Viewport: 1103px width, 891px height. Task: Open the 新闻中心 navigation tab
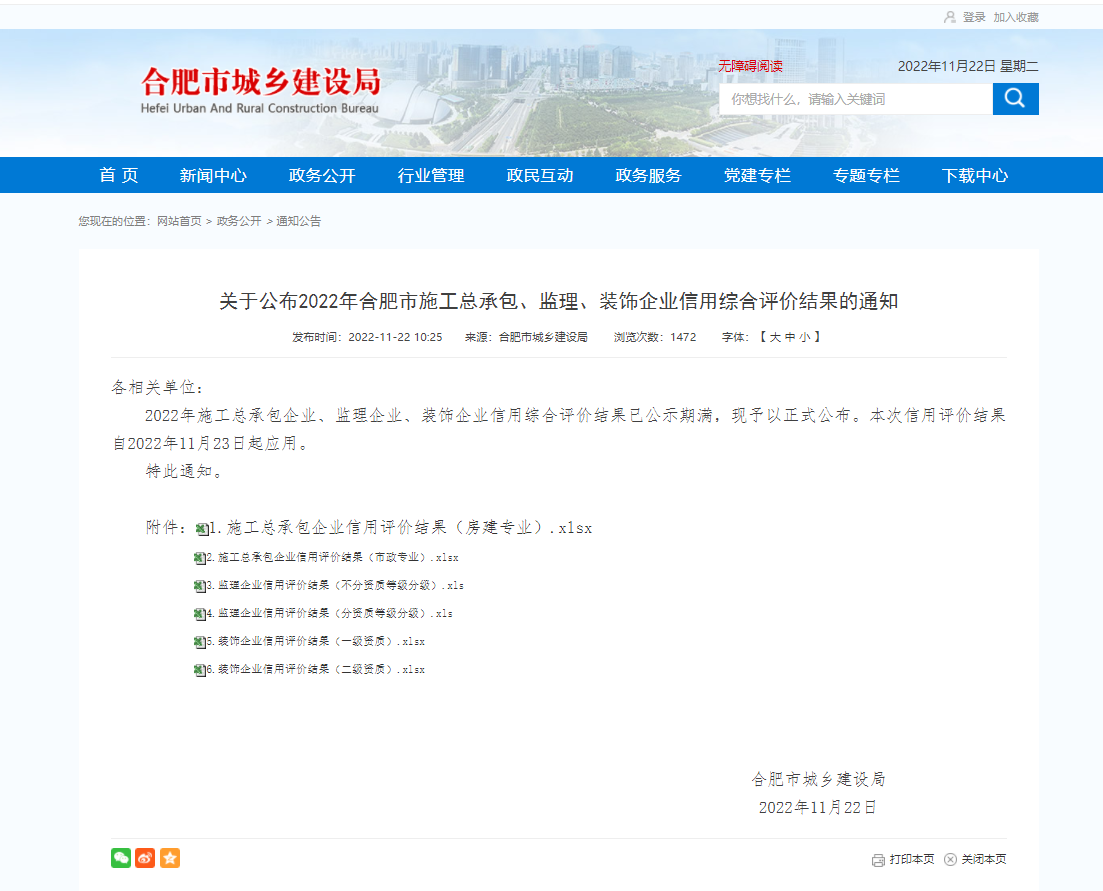coord(213,175)
